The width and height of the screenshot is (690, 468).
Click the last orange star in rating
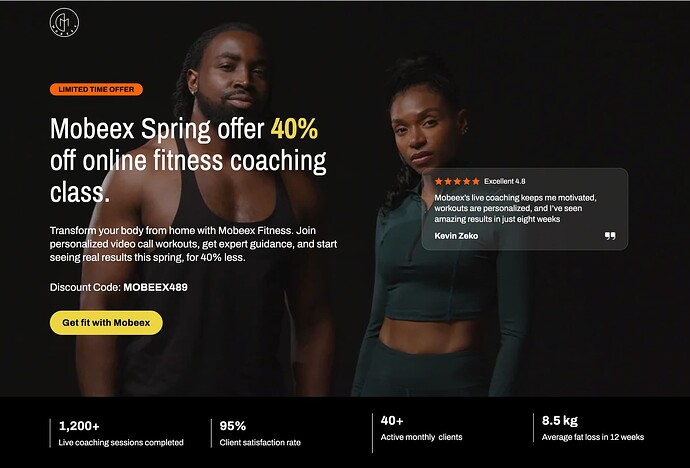(x=476, y=181)
